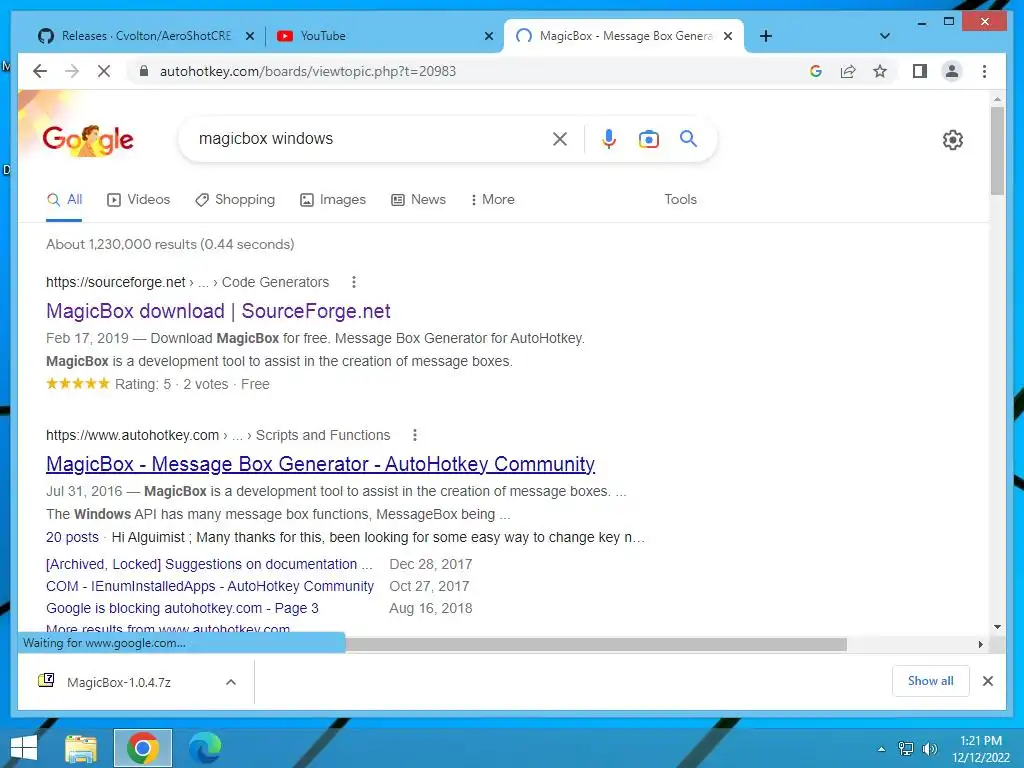Screen dimensions: 1024x768
Task: Open COM IEnumInstalledApps AutoHotkey Community link
Action: 210,586
